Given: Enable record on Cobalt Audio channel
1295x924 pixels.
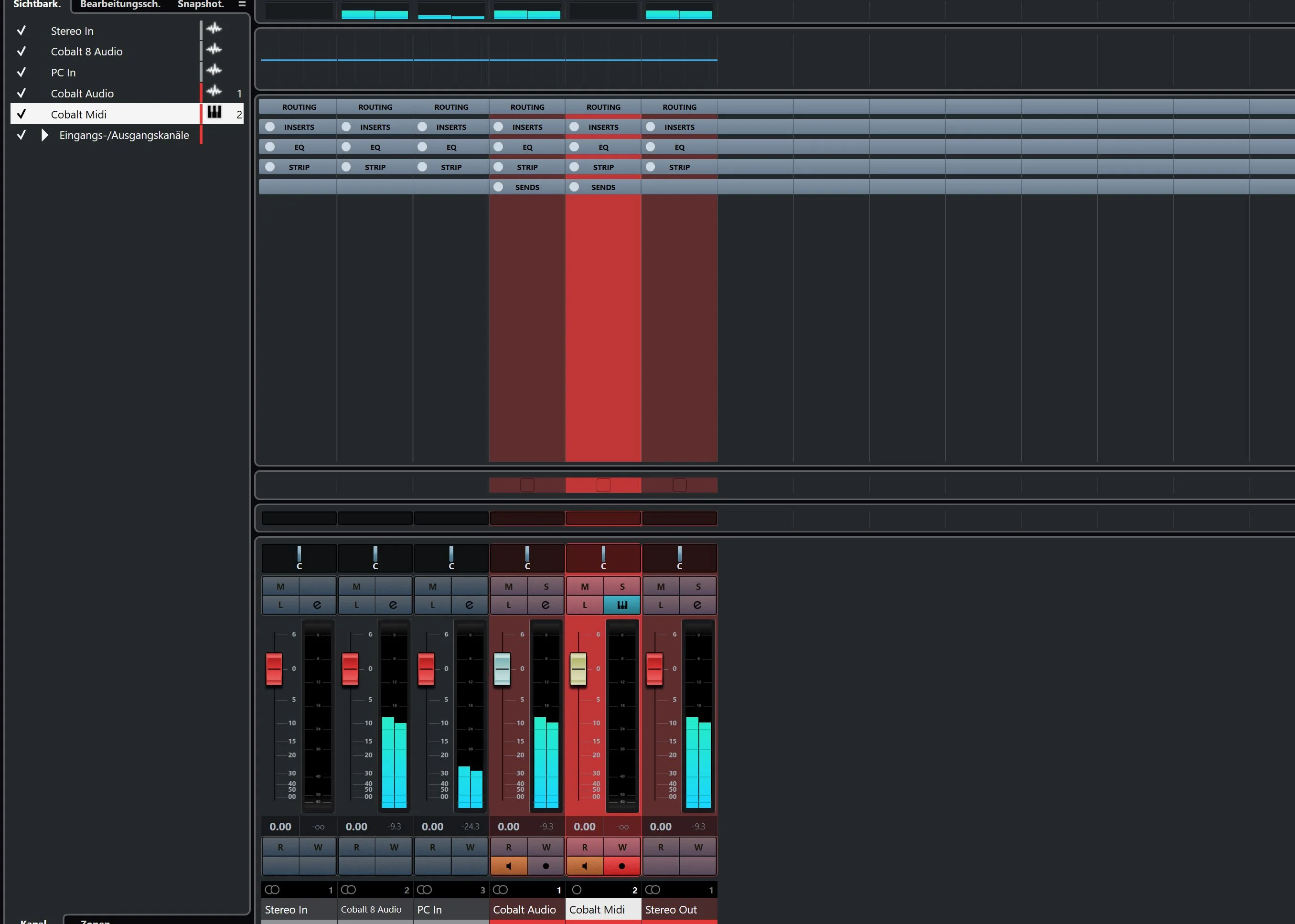Looking at the screenshot, I should point(546,866).
